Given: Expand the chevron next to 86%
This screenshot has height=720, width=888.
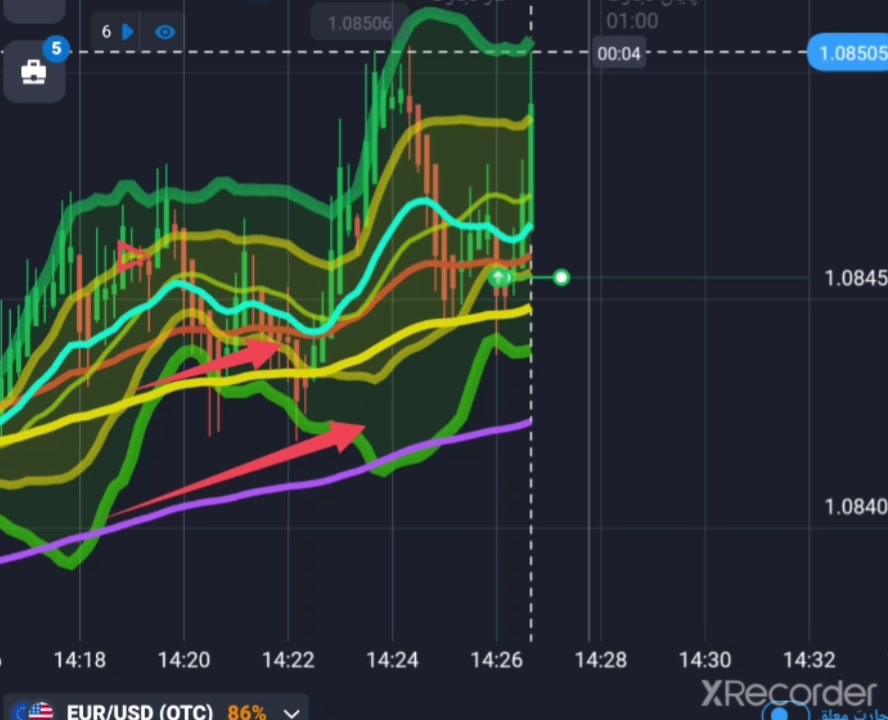Looking at the screenshot, I should pyautogui.click(x=292, y=713).
